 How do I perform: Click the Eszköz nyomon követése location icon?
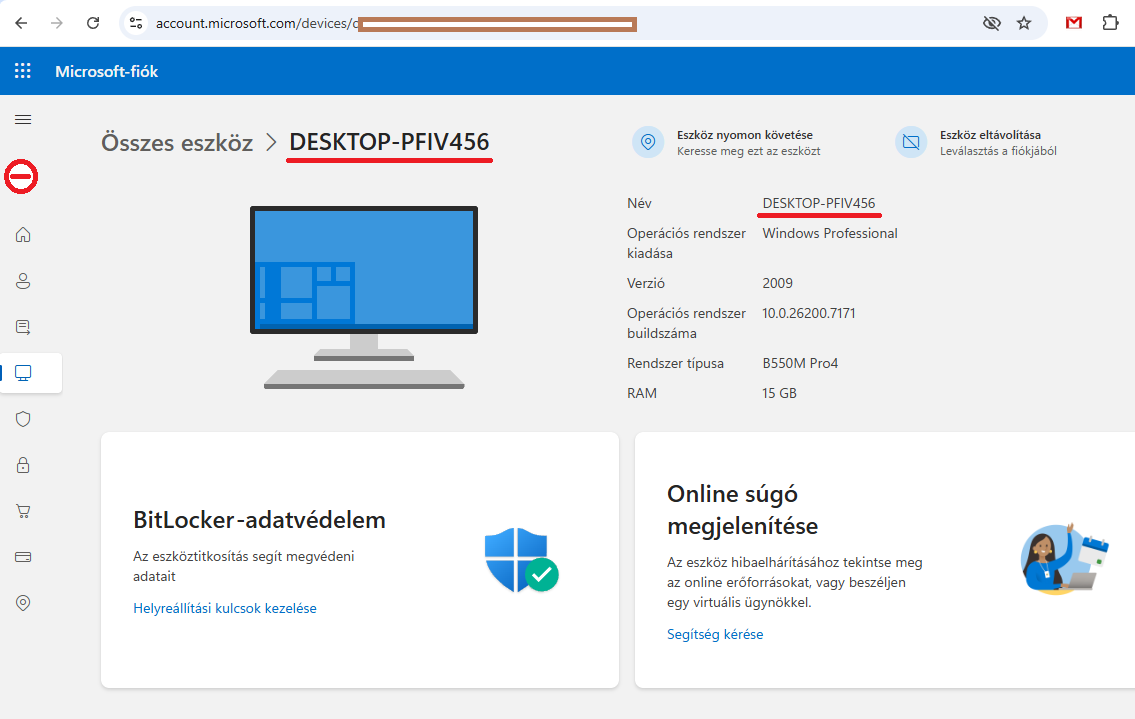point(648,142)
